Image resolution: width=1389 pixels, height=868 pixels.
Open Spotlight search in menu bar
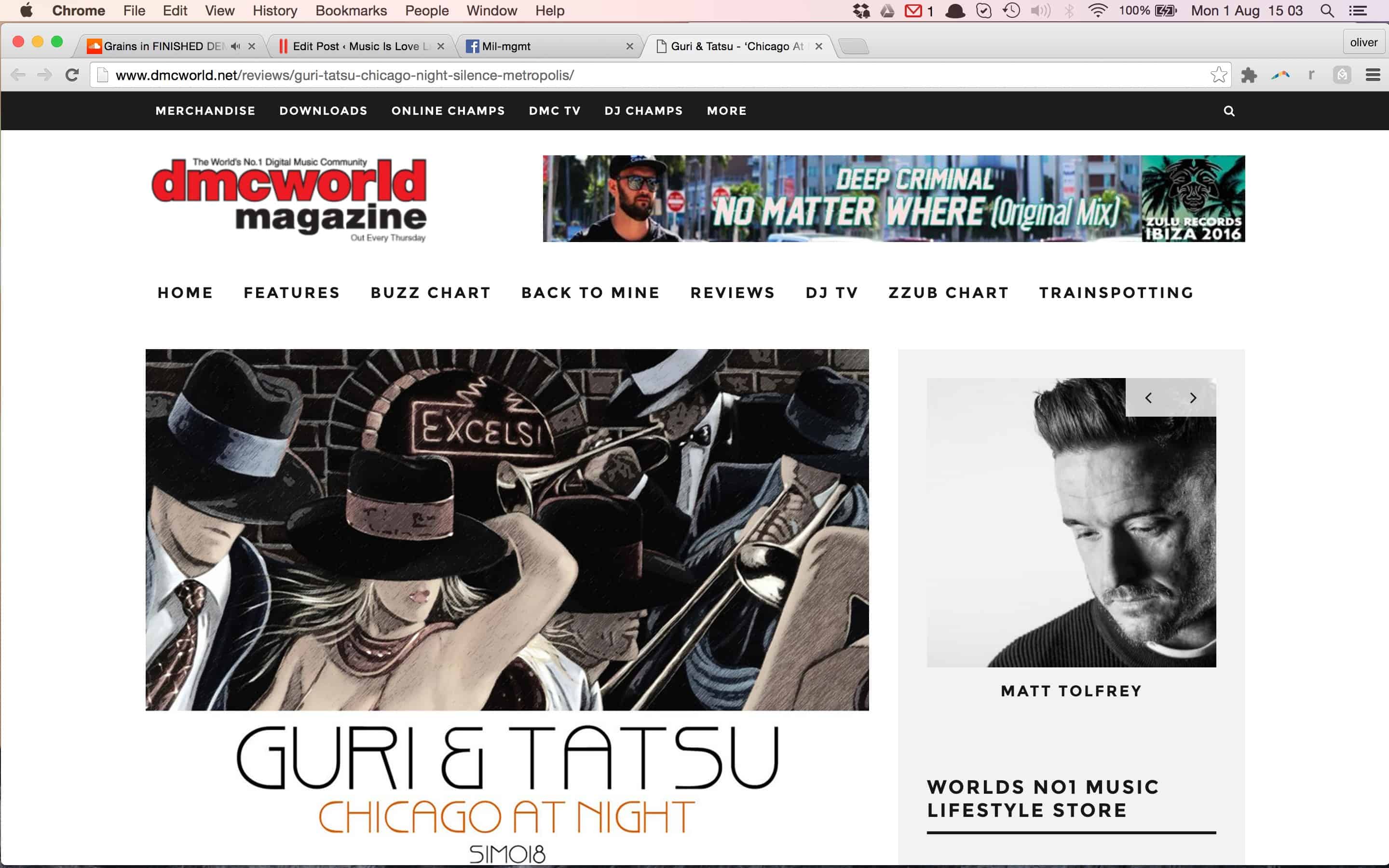click(x=1326, y=10)
